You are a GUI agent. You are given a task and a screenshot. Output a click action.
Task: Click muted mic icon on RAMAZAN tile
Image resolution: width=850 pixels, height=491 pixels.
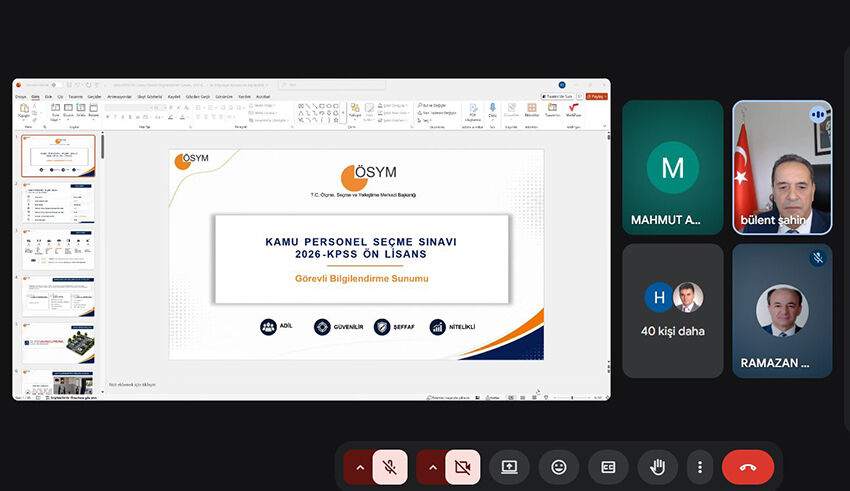(x=817, y=258)
